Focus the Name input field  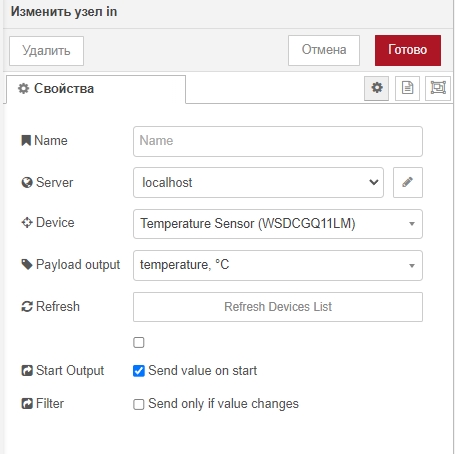click(x=278, y=141)
